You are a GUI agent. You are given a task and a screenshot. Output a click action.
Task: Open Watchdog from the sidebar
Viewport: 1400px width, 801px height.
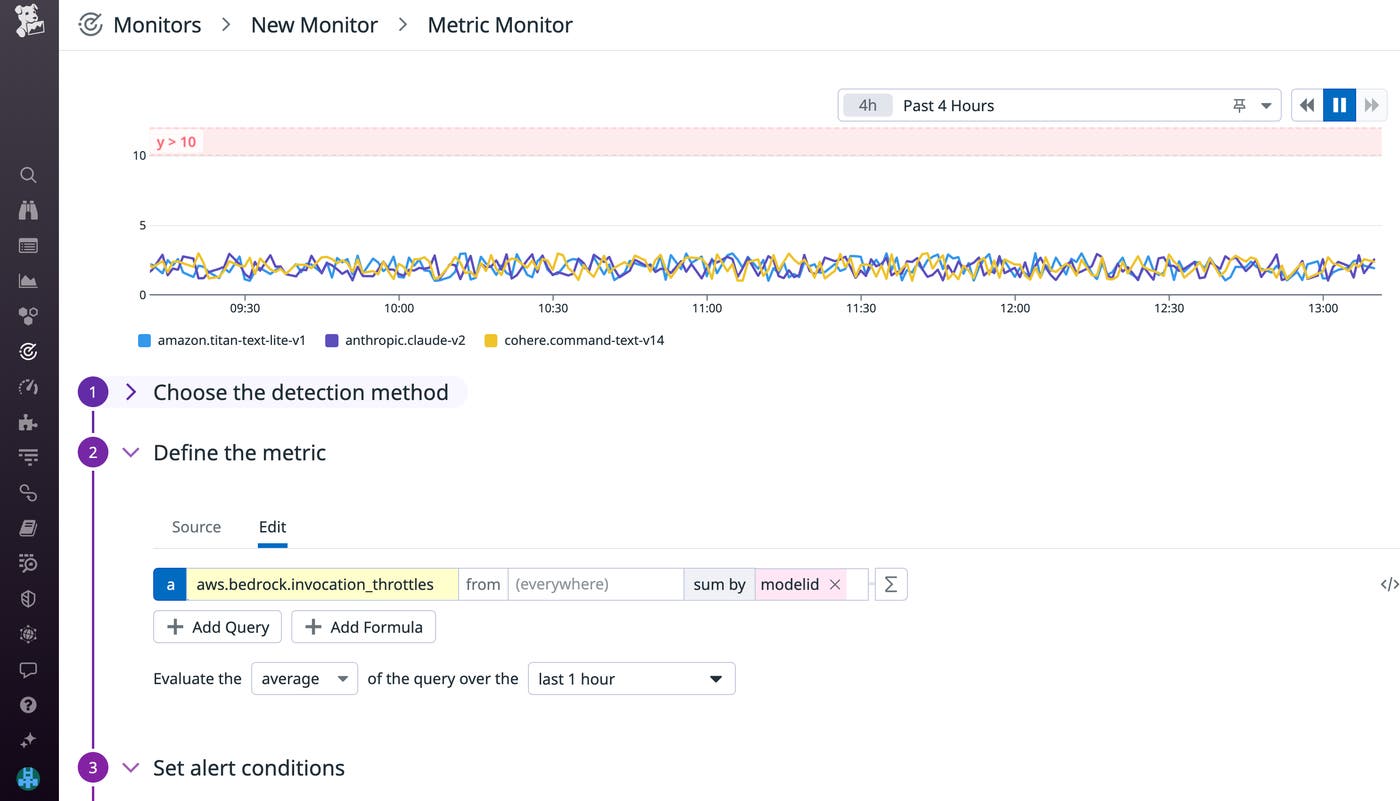tap(28, 209)
